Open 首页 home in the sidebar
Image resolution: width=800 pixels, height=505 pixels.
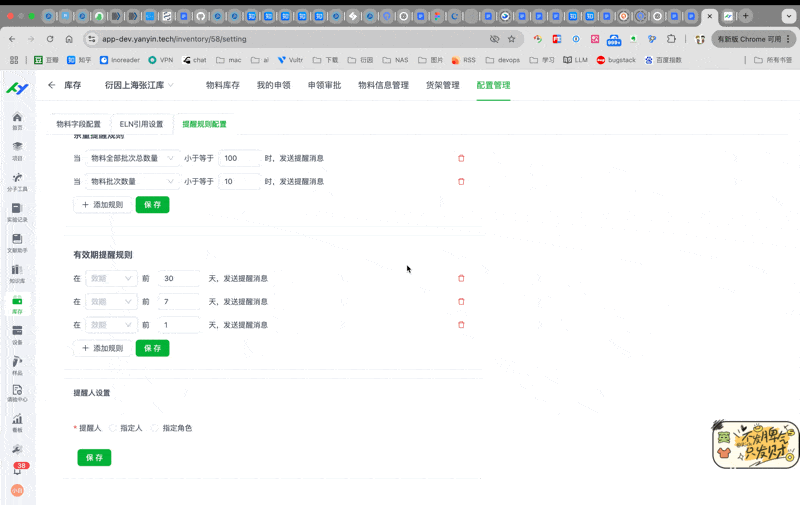pos(17,121)
